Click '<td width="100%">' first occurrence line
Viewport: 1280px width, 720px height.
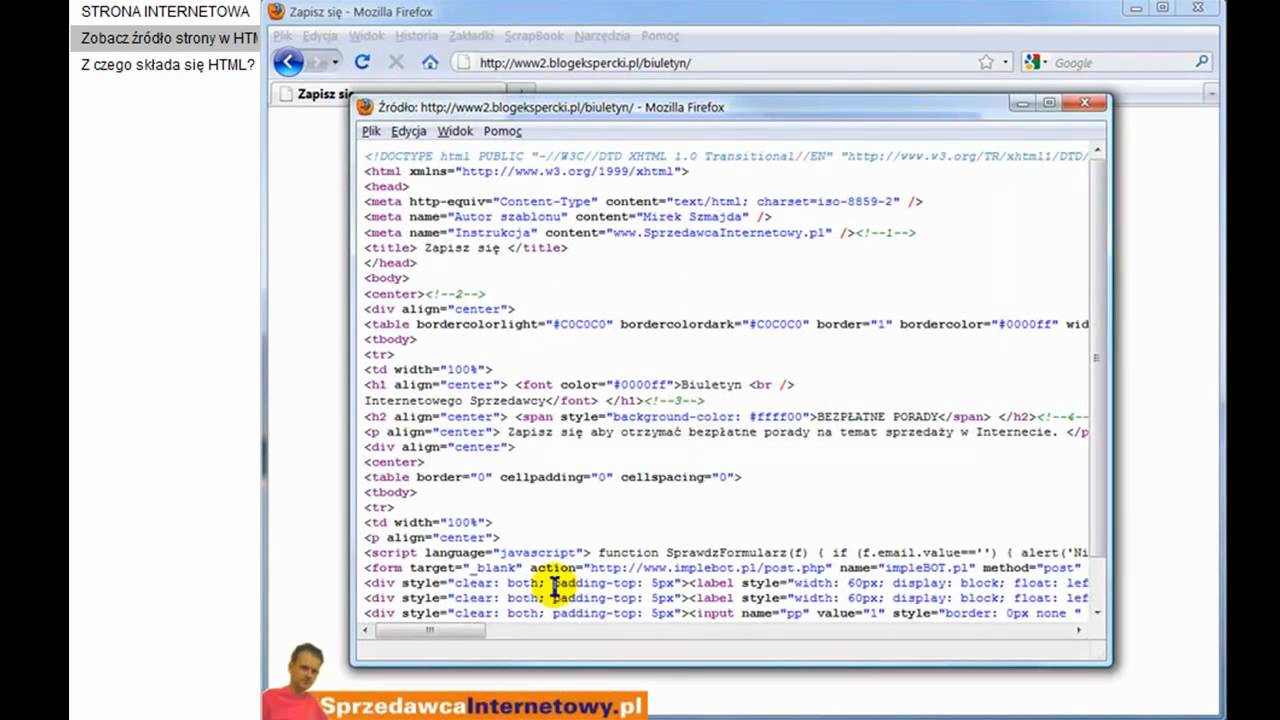(428, 370)
